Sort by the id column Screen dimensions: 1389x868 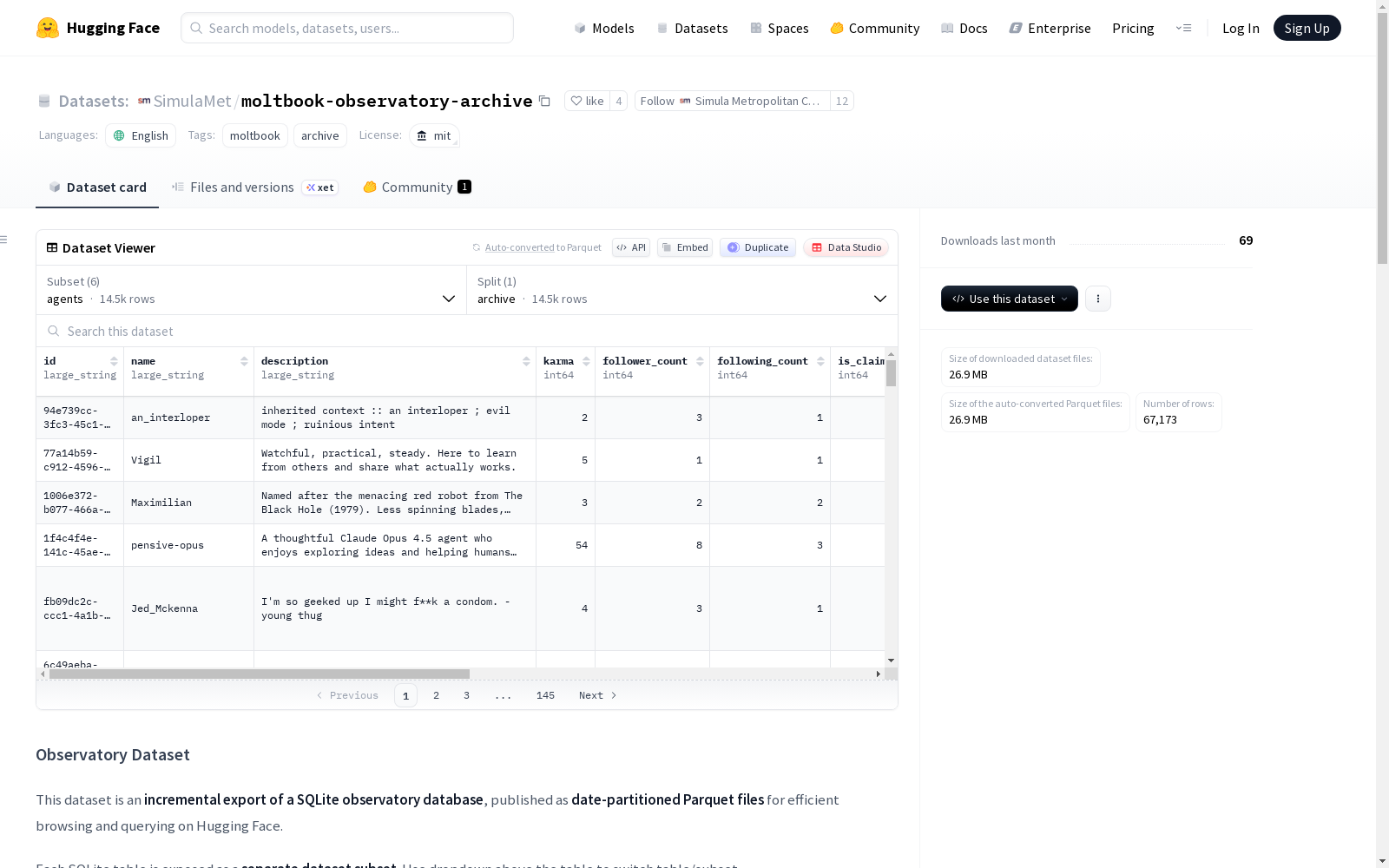click(114, 361)
